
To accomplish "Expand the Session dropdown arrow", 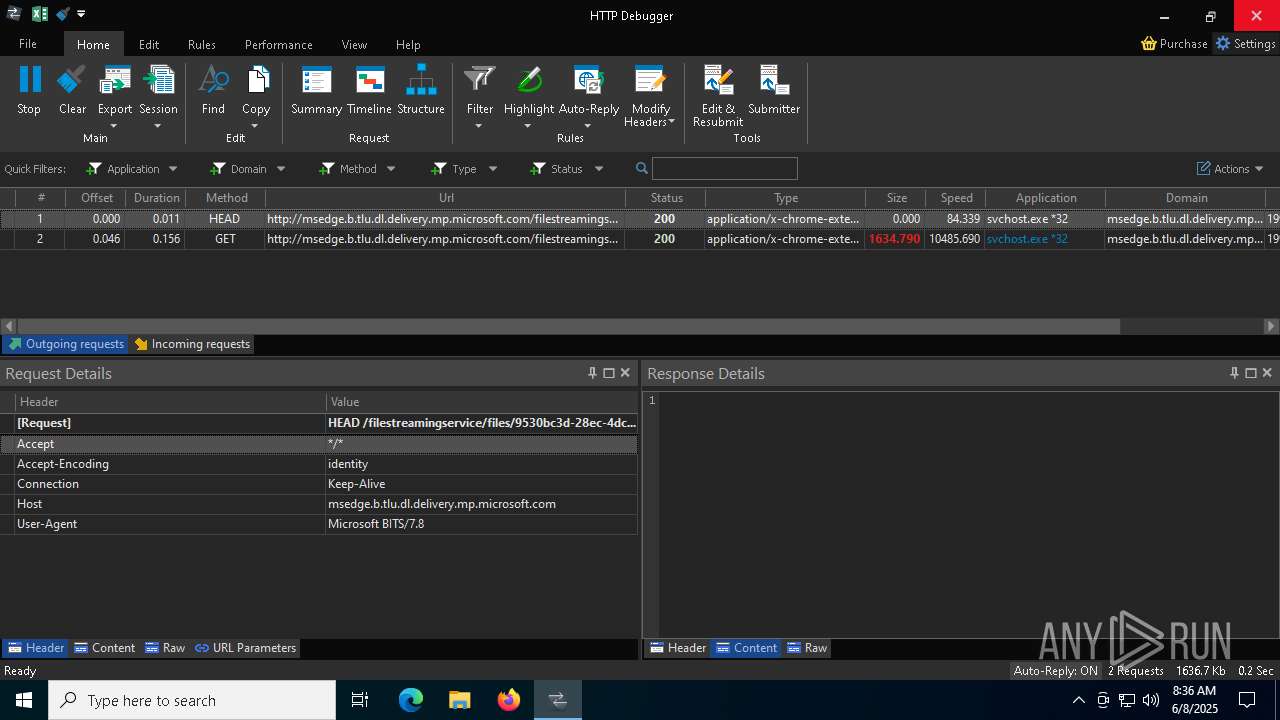I will pos(157,125).
